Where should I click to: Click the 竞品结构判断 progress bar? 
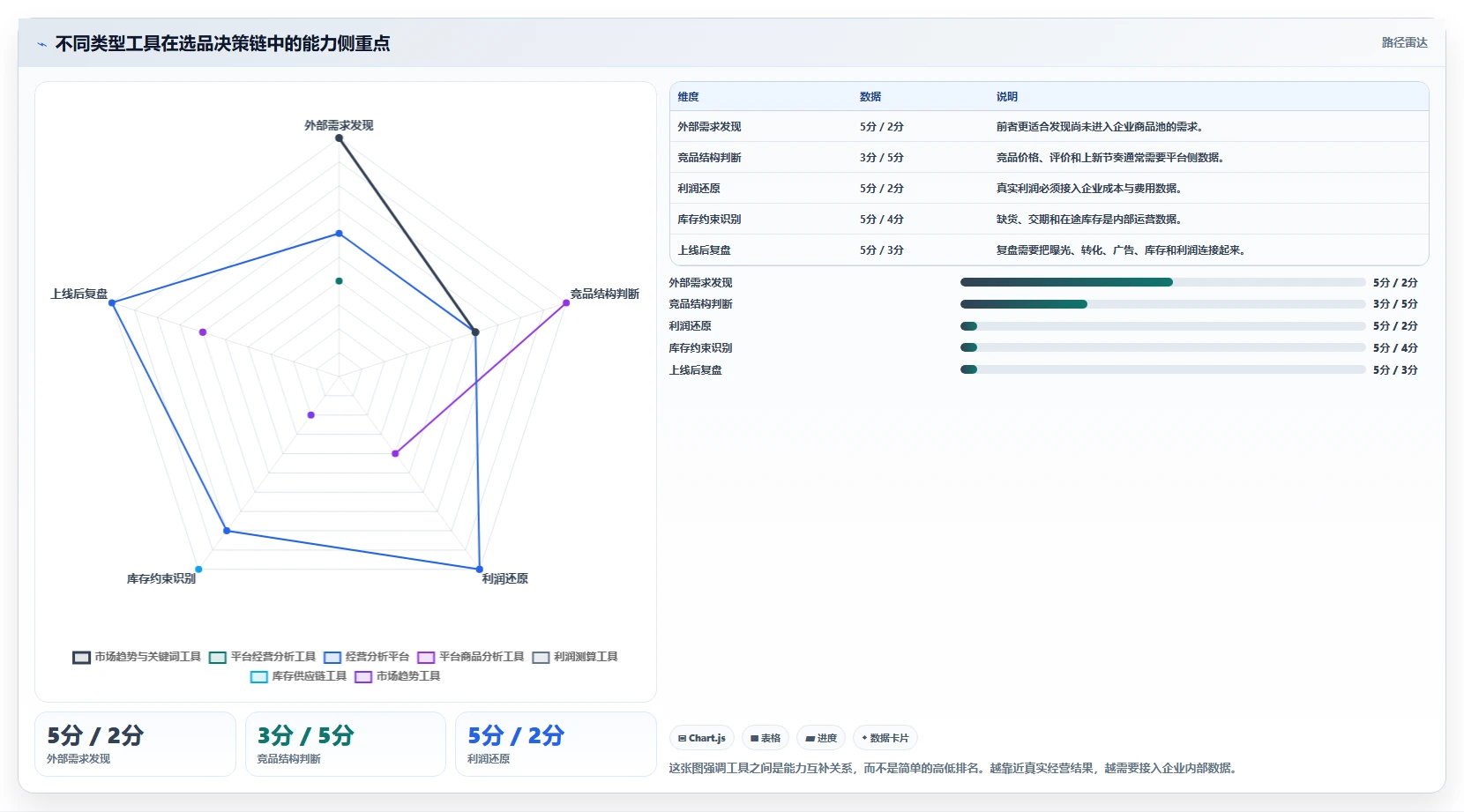[x=1162, y=304]
